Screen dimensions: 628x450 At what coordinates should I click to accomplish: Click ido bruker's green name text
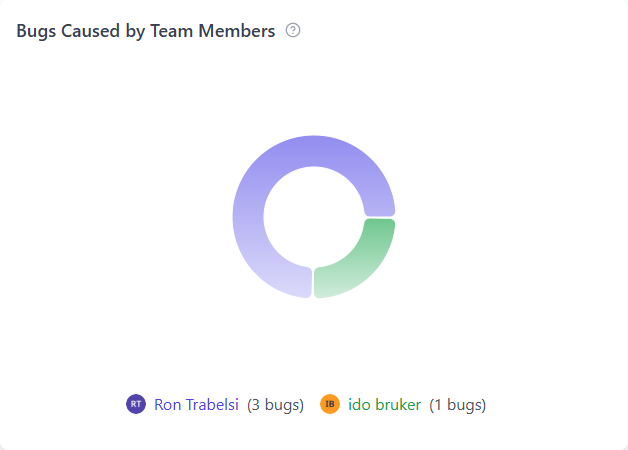point(384,405)
